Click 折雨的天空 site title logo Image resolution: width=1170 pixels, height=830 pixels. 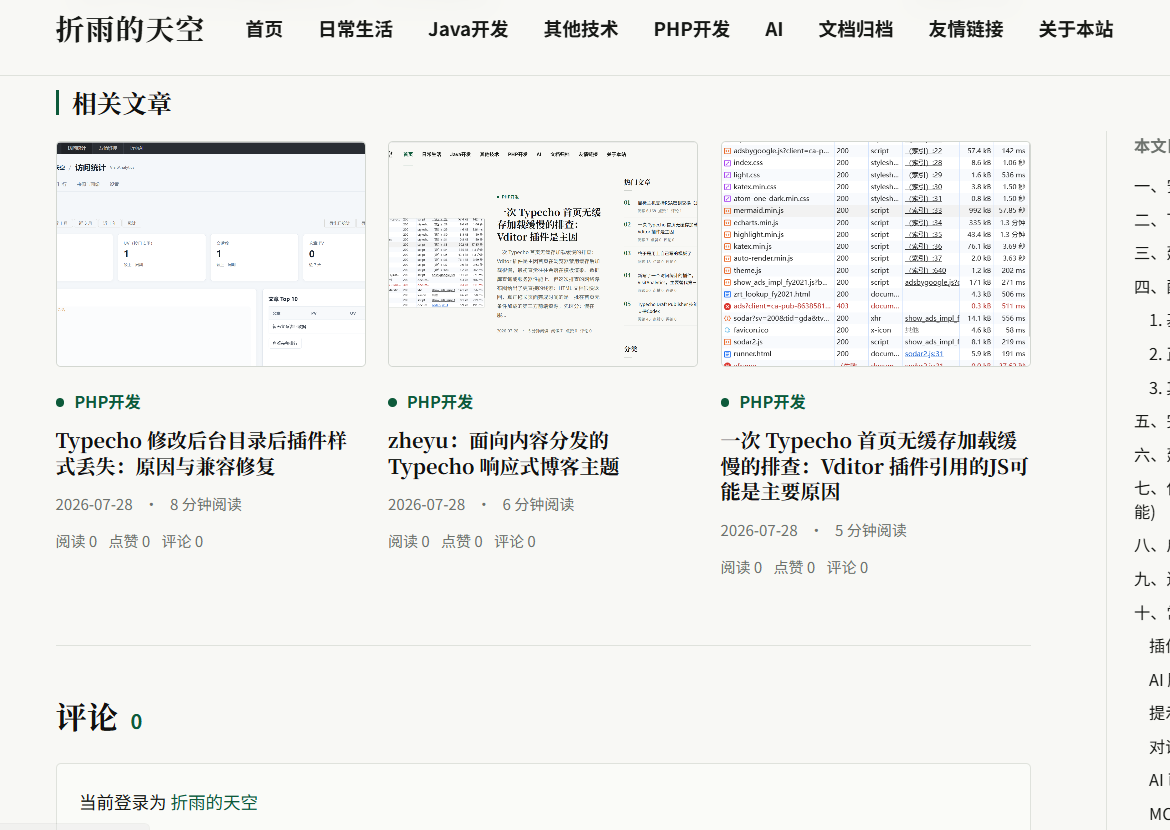[x=130, y=30]
